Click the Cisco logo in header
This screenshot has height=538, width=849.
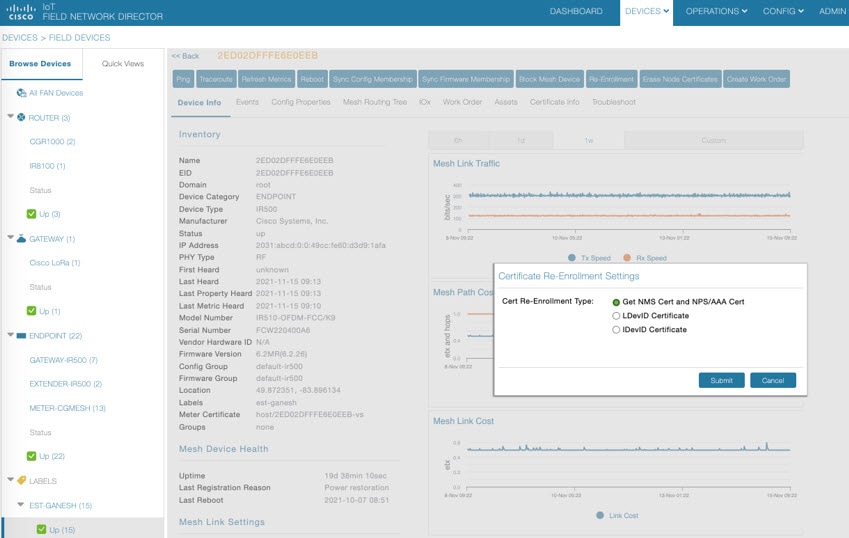[21, 12]
